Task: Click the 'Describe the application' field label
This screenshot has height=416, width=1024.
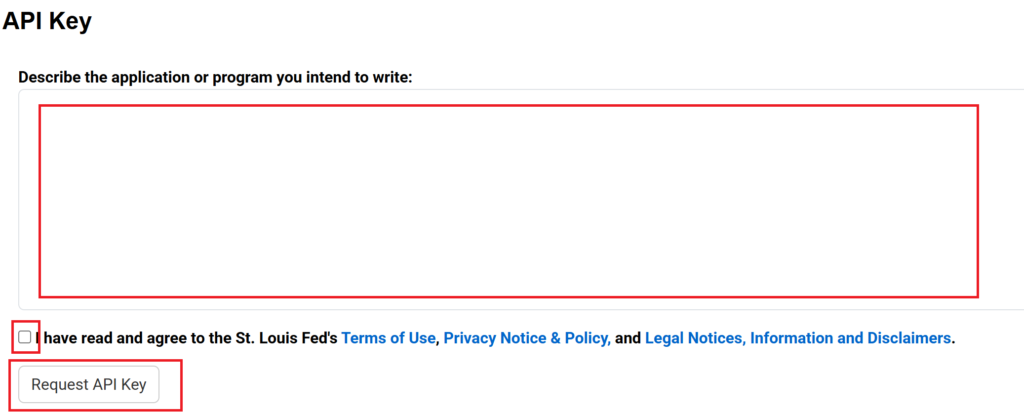Action: pos(215,76)
